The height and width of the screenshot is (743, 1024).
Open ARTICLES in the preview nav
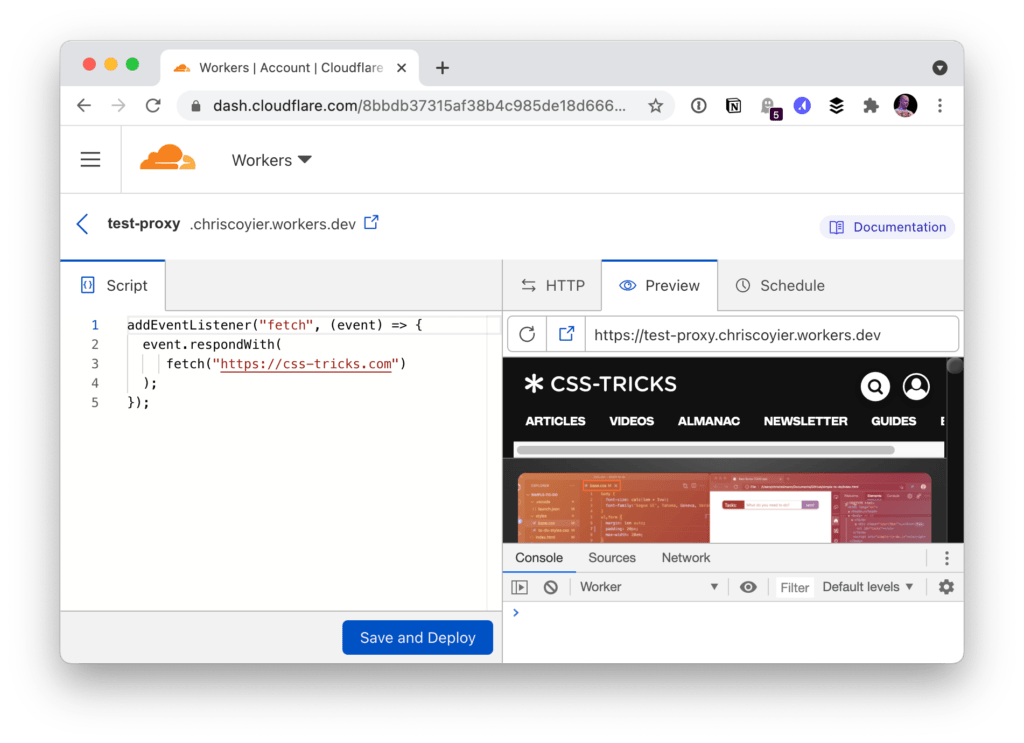[555, 421]
